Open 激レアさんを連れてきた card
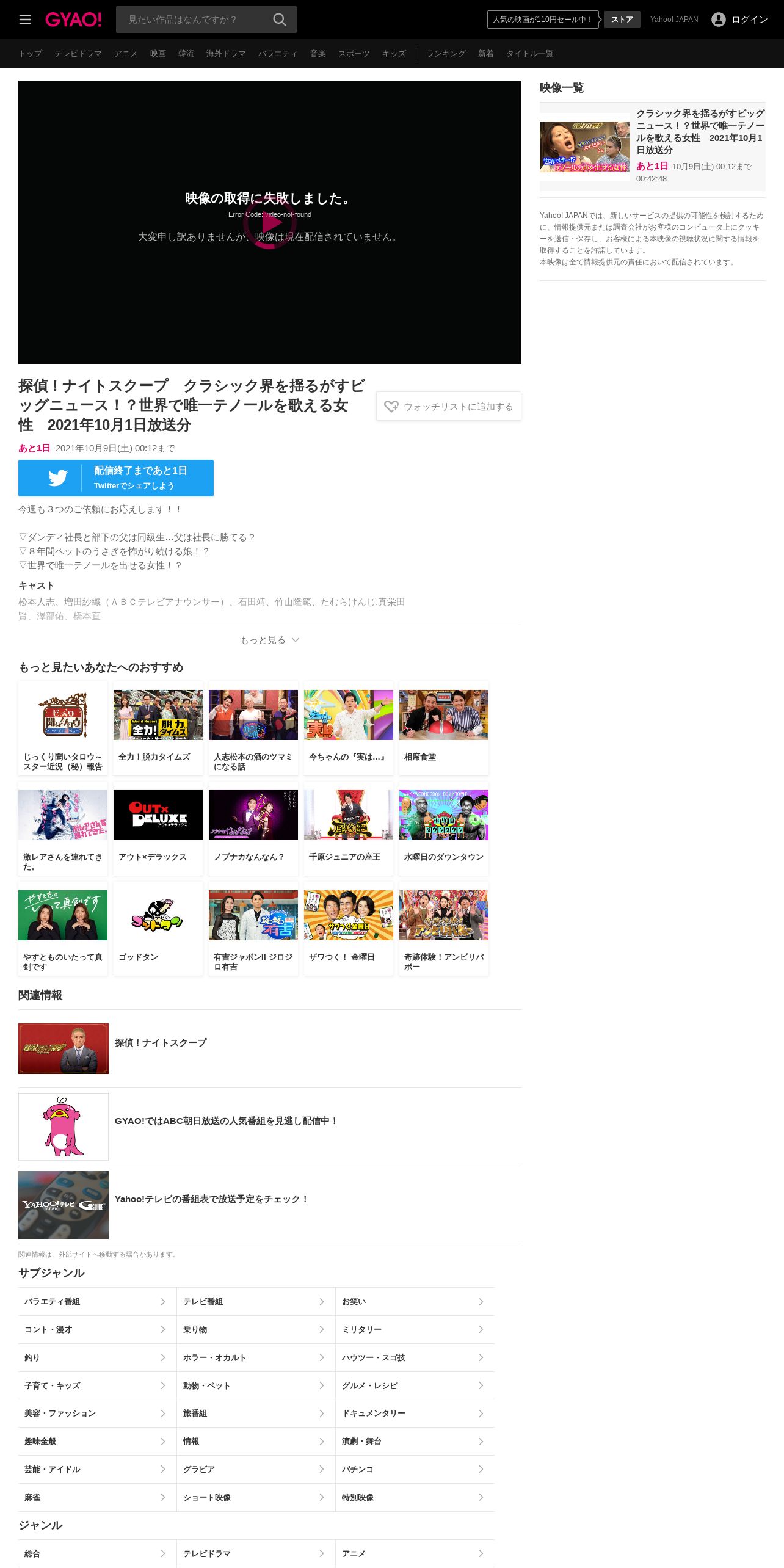 [63, 829]
